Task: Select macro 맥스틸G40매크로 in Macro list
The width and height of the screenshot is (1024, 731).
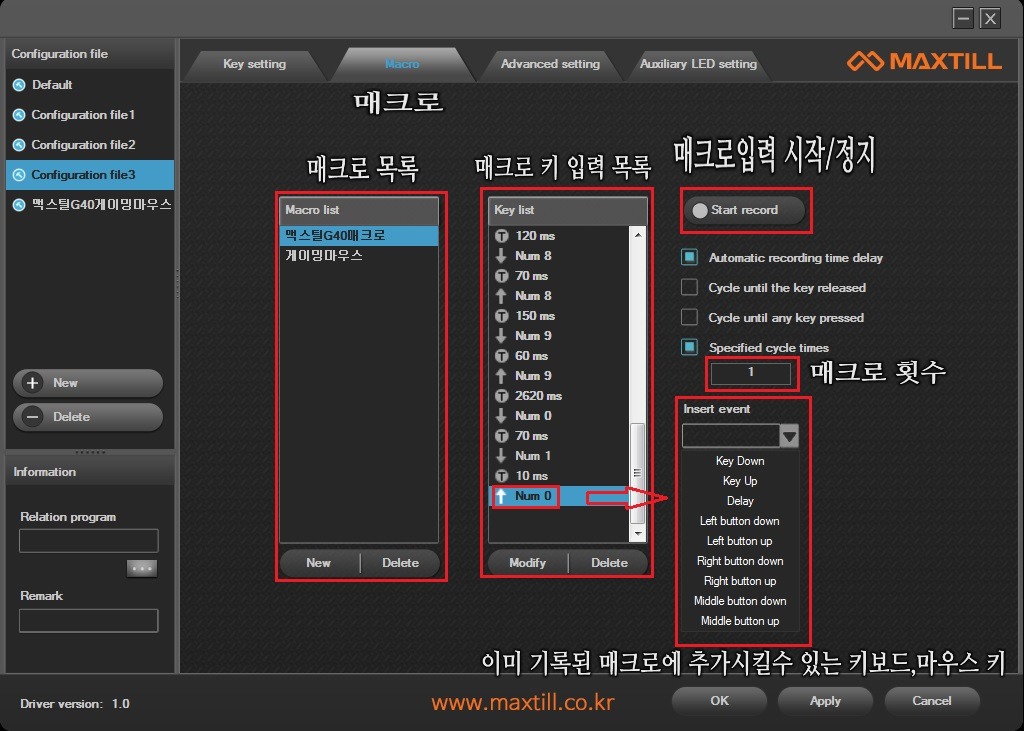Action: tap(359, 236)
